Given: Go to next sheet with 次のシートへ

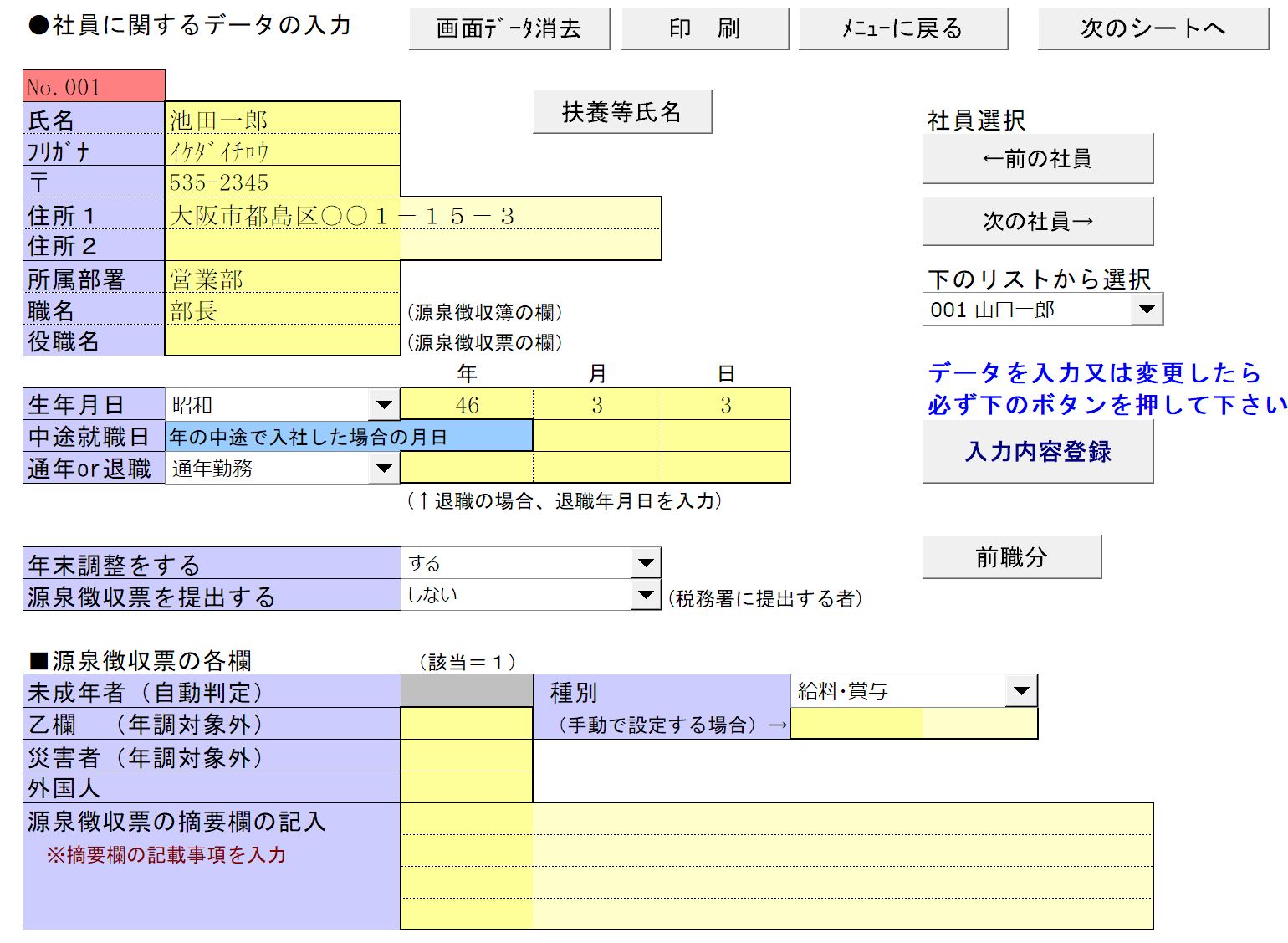Looking at the screenshot, I should [1153, 29].
